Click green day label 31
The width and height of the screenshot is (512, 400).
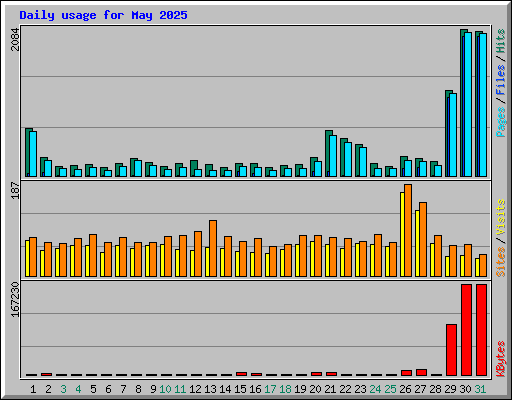pos(480,389)
